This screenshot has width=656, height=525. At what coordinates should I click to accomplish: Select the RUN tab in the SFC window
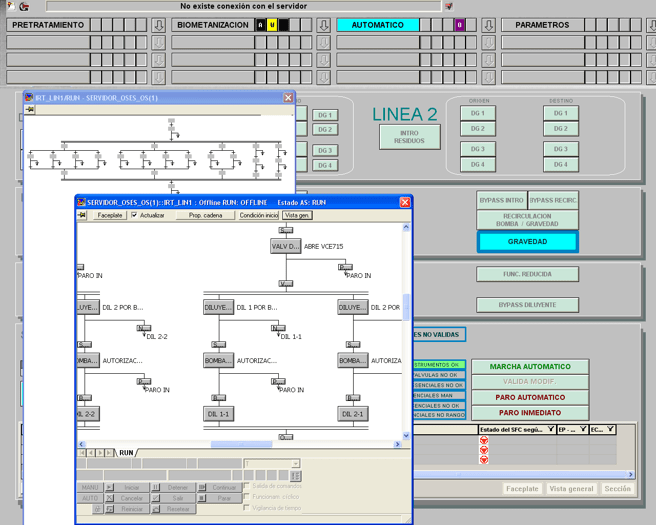(x=126, y=453)
